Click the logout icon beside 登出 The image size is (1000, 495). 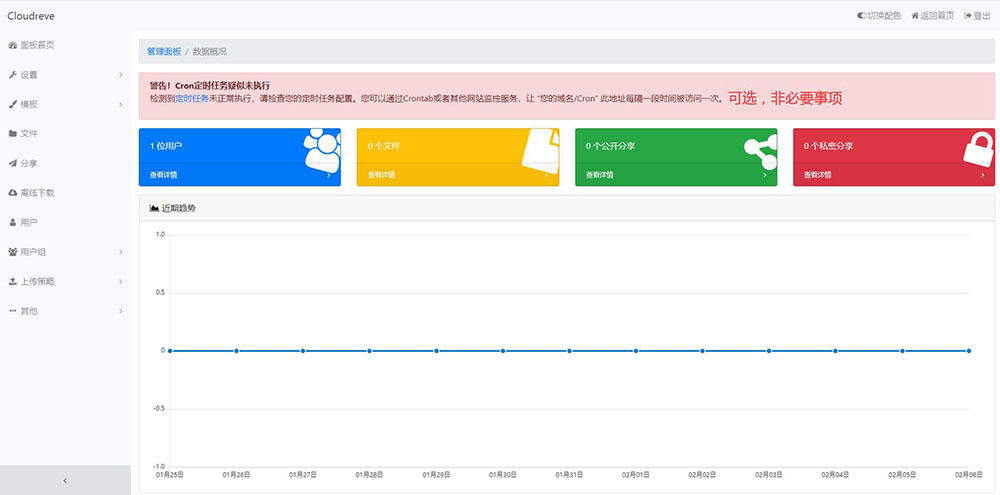pos(967,15)
